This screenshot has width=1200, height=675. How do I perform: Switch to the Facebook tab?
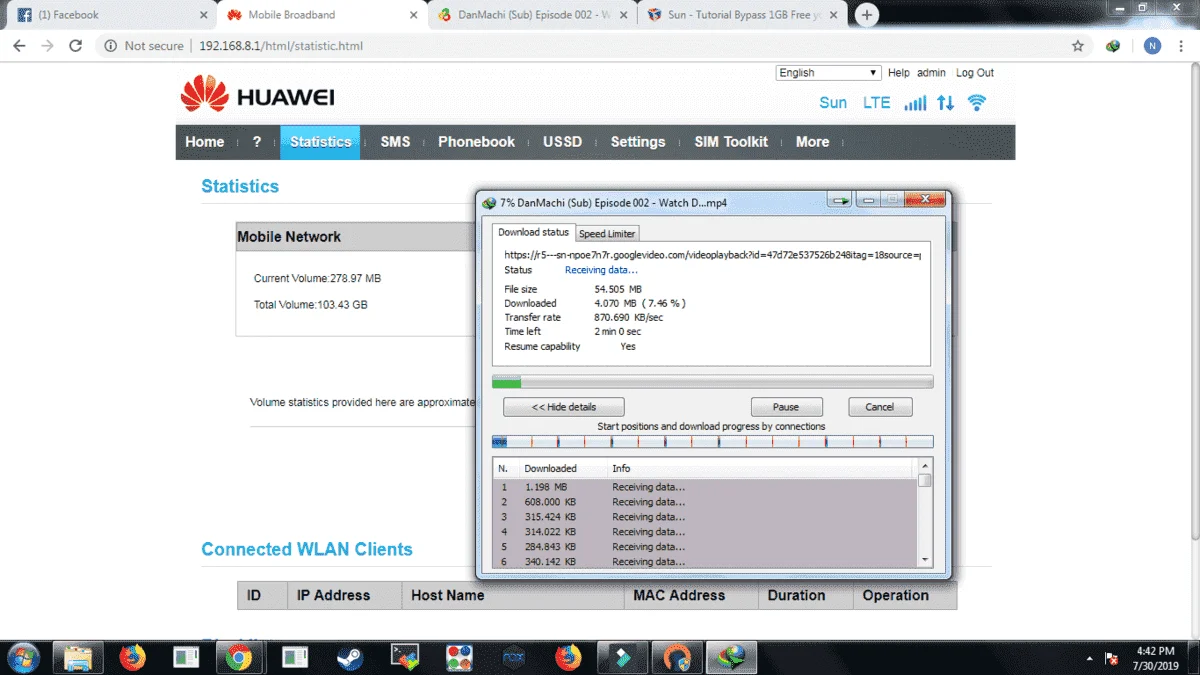point(107,15)
